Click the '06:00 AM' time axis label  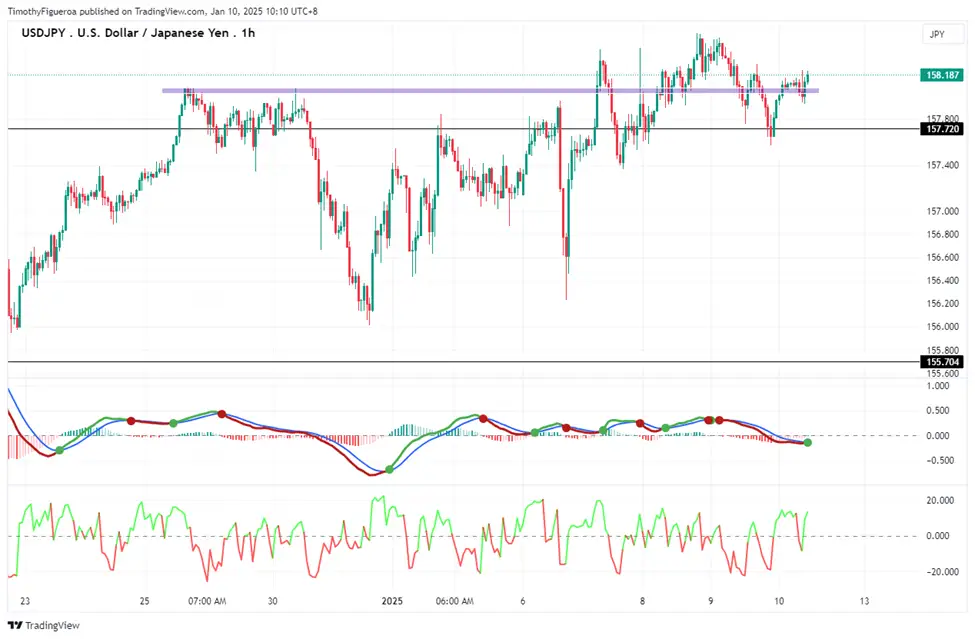(455, 601)
